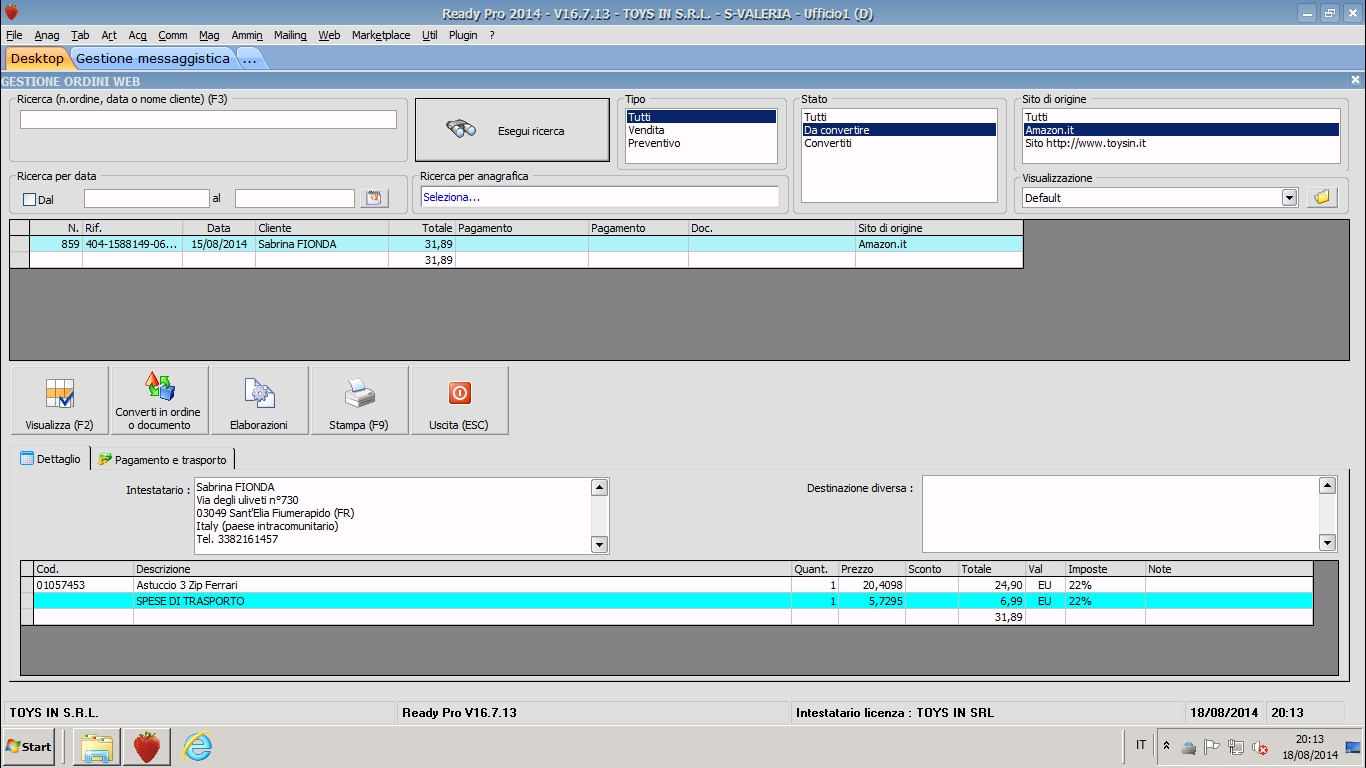This screenshot has height=768, width=1366.
Task: Click the Ready Pro strawberry taskbar icon
Action: (147, 746)
